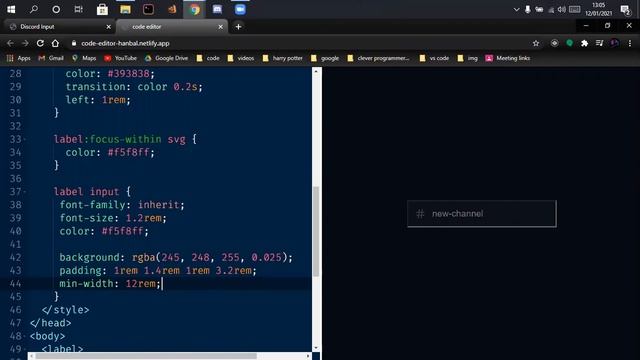
Task: Expand the harry potter bookmark folder
Action: click(282, 58)
